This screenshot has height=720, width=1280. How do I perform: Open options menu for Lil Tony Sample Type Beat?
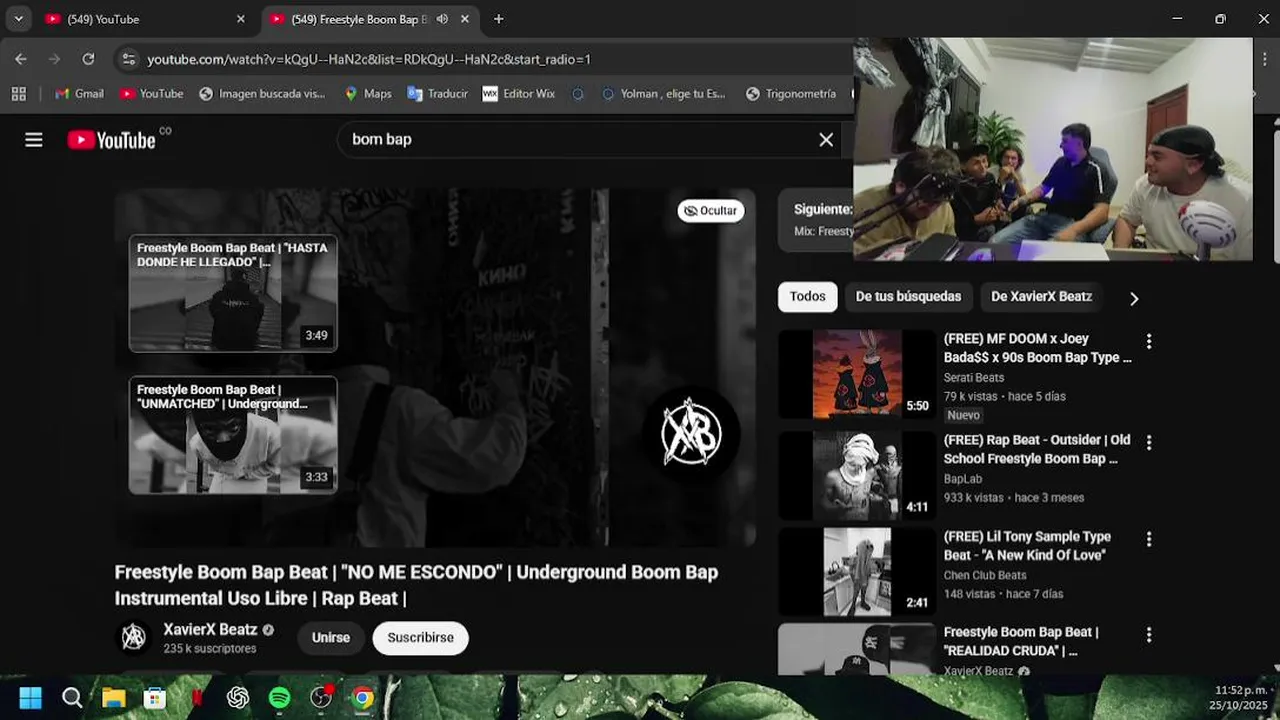pyautogui.click(x=1149, y=539)
